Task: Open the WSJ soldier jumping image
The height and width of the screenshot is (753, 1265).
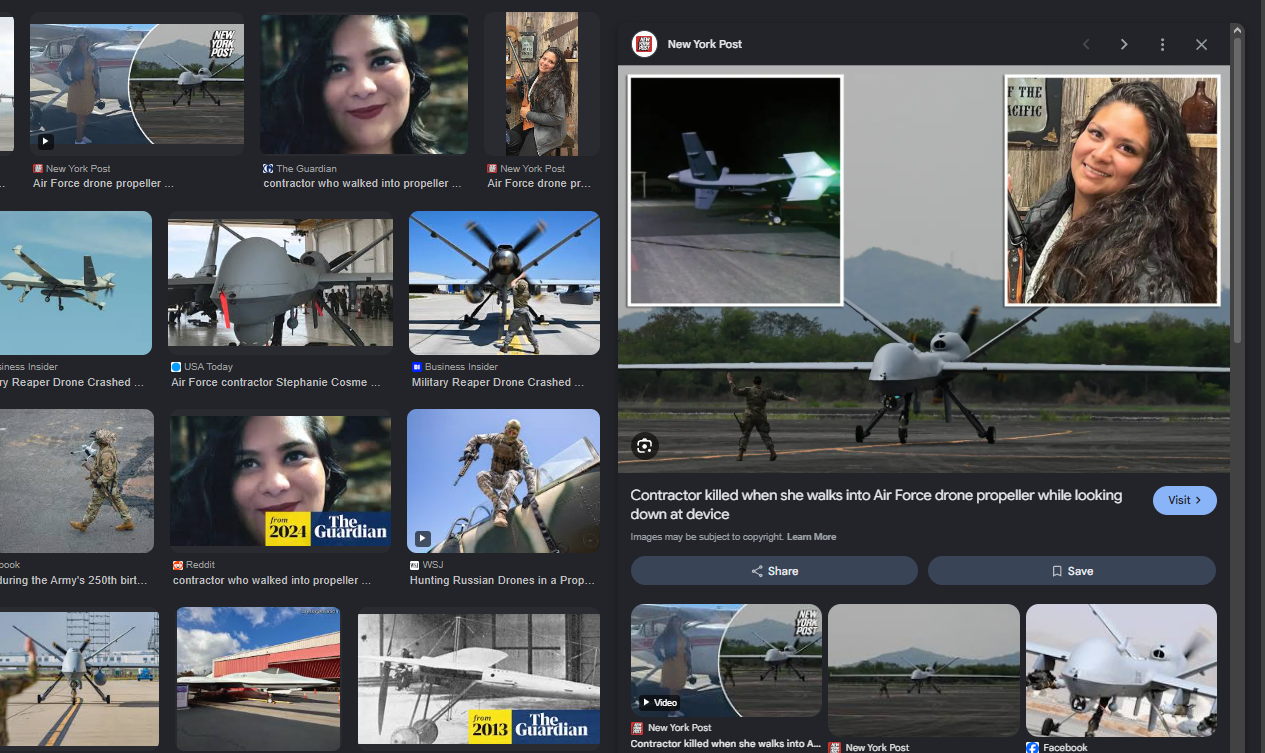Action: [503, 481]
